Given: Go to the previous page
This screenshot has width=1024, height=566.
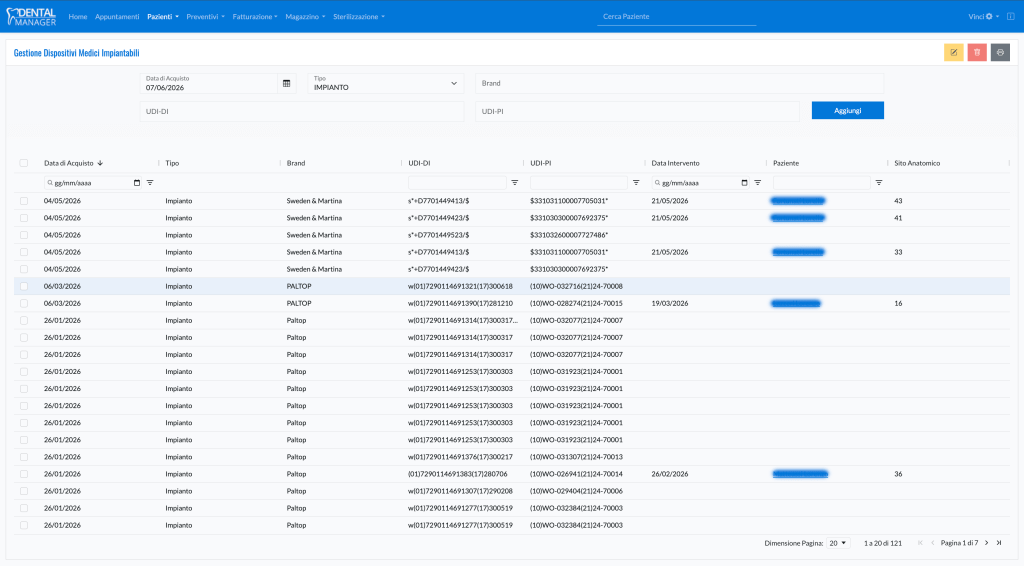Looking at the screenshot, I should (933, 543).
